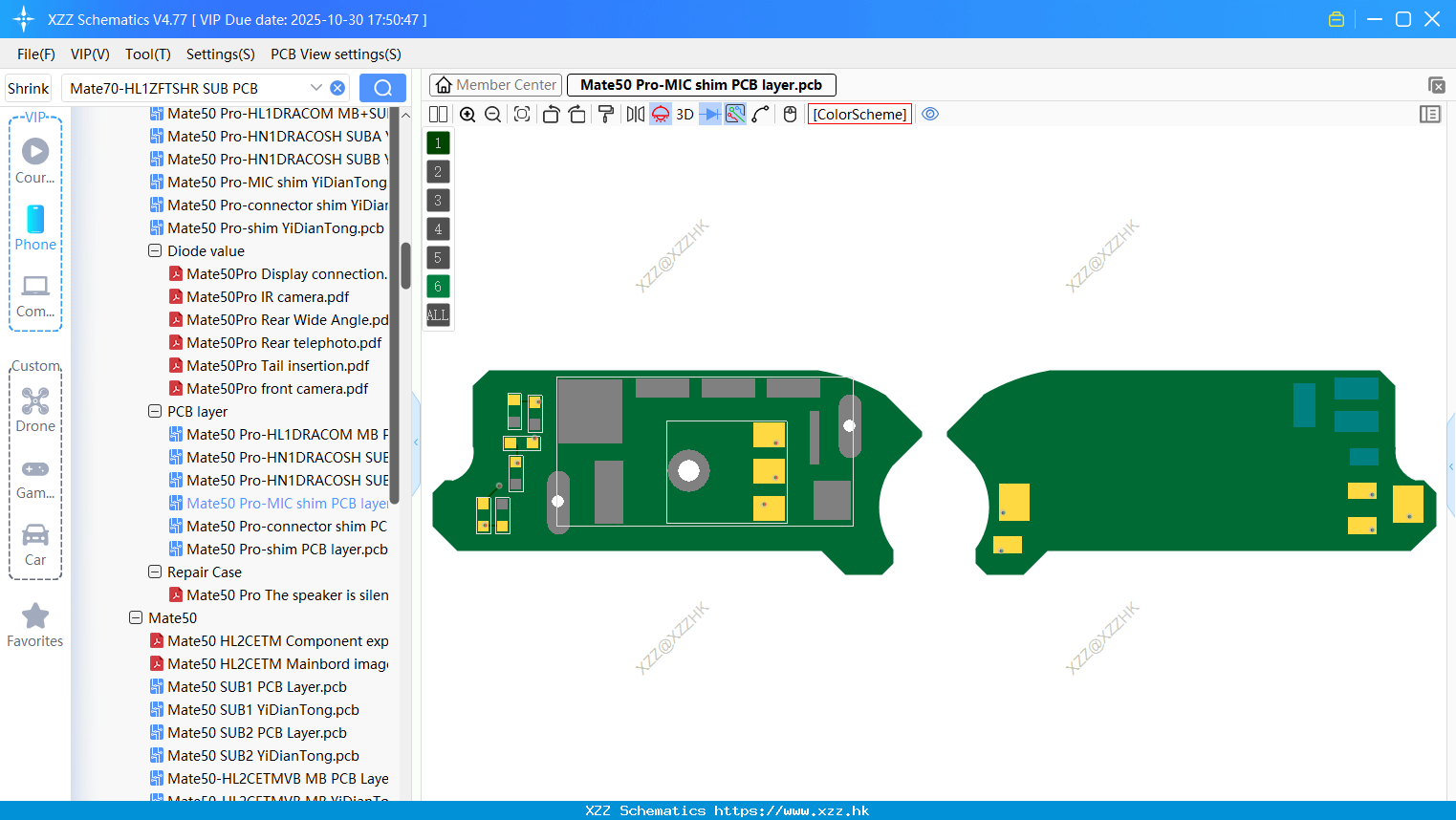Open Mate50Pro Tail insertion.pdf
The width and height of the screenshot is (1456, 820).
pos(277,366)
